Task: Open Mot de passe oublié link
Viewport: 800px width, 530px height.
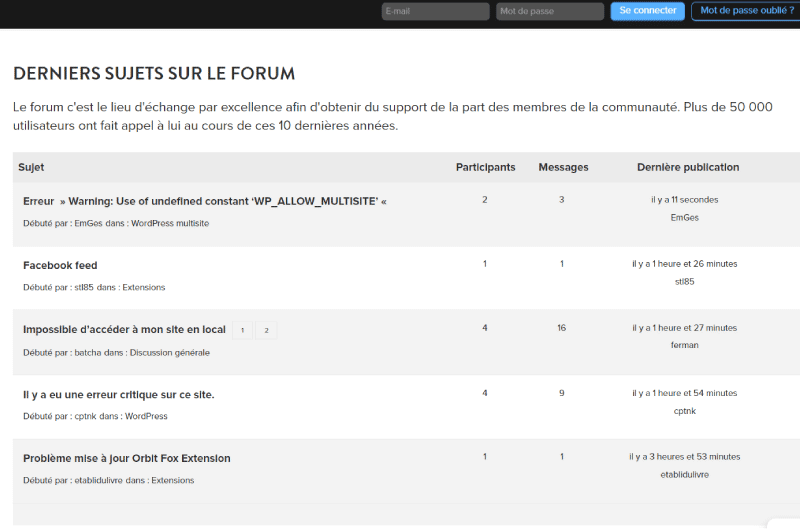Action: (746, 11)
